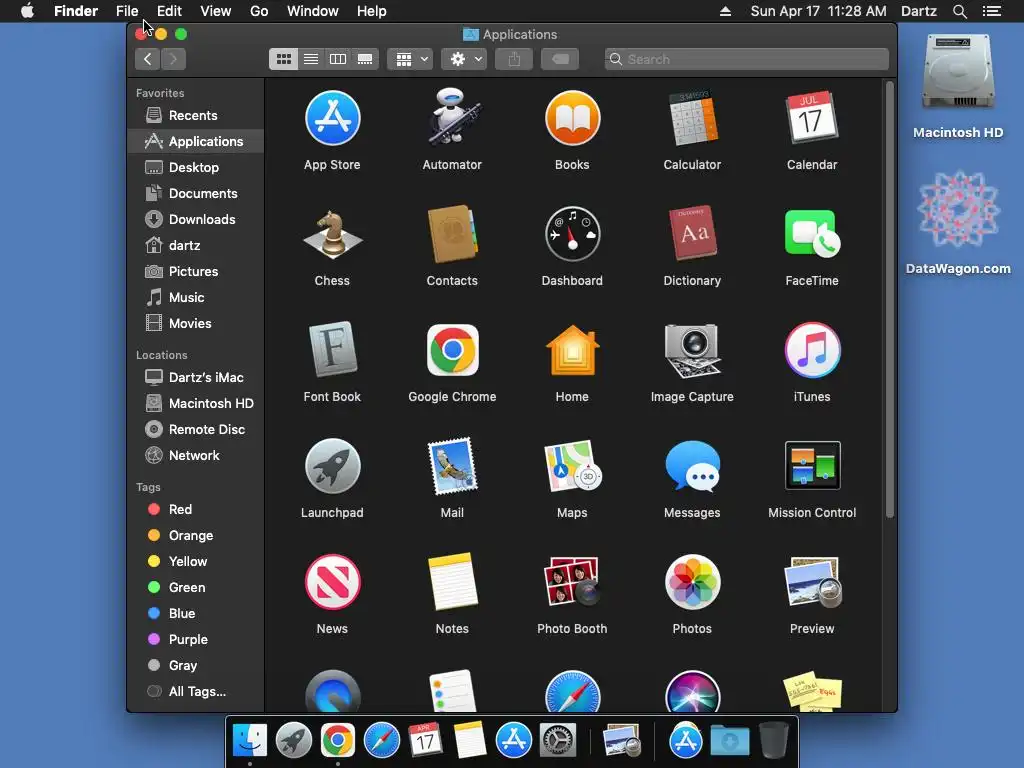Open the Messages app icon
1024x768 pixels.
[x=692, y=466]
